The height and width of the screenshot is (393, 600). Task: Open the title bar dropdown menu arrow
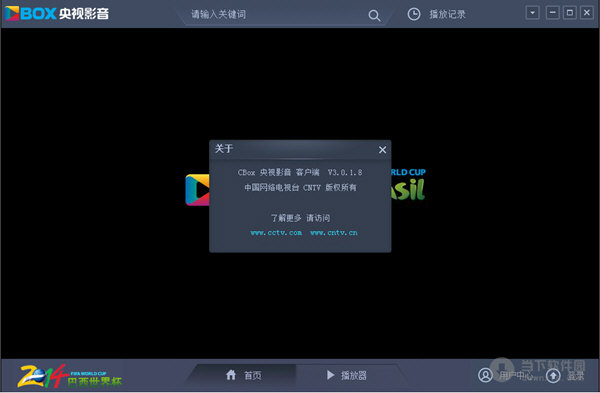(532, 13)
